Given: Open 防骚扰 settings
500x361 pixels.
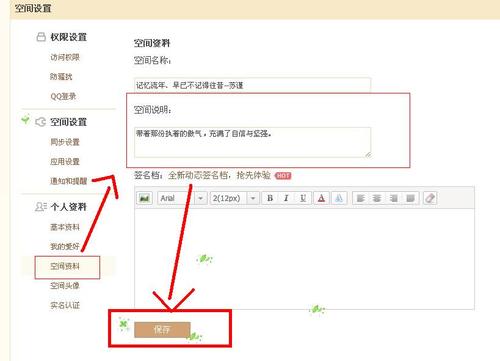Looking at the screenshot, I should (61, 77).
